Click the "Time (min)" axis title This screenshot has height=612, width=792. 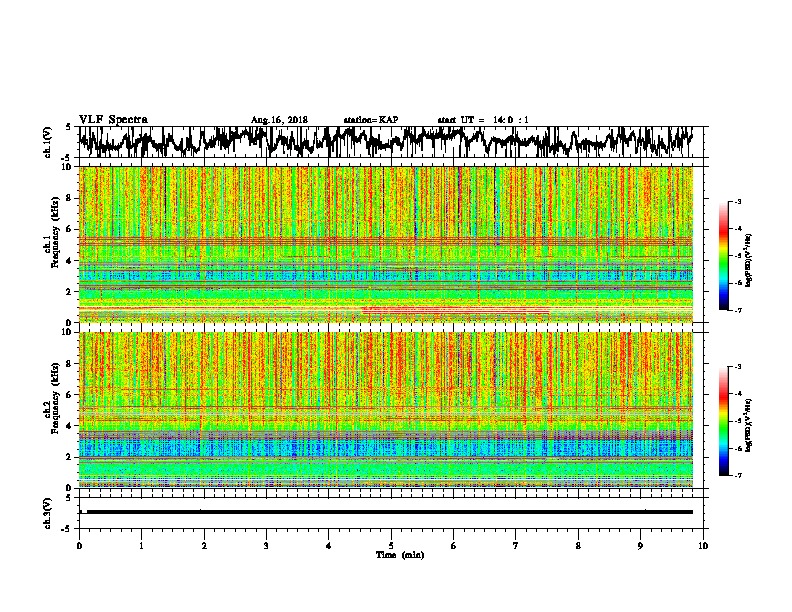(x=400, y=555)
